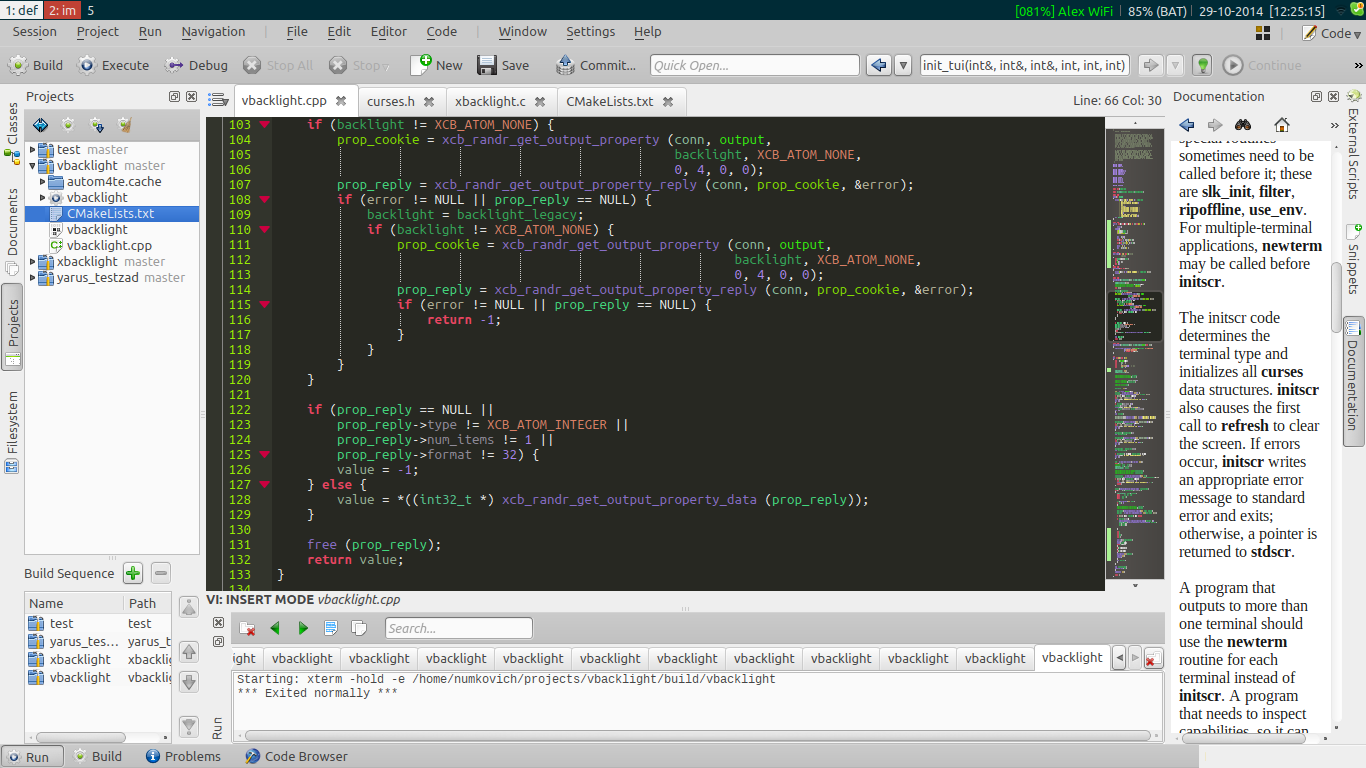Open the Code Browser bottom panel
1366x768 pixels.
(x=296, y=756)
